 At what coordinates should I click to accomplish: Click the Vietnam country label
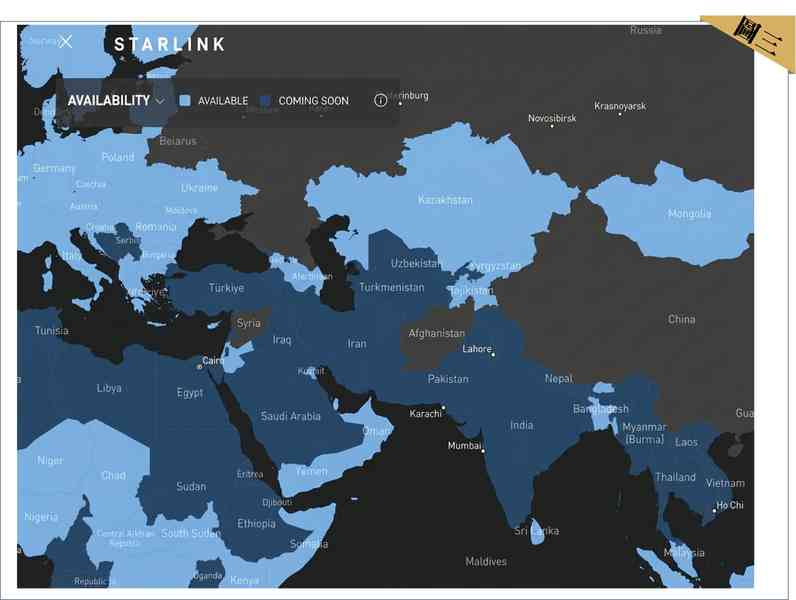[x=725, y=483]
